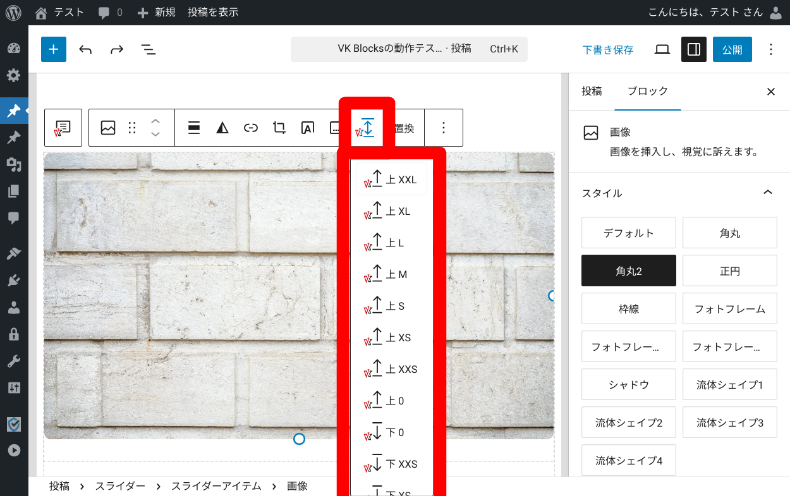The image size is (790, 496).
Task: Insert a link on the image
Action: click(250, 128)
